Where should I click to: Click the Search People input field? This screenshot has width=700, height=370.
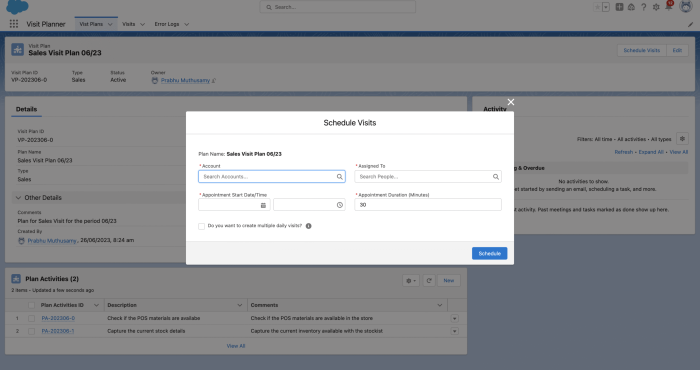coord(428,177)
